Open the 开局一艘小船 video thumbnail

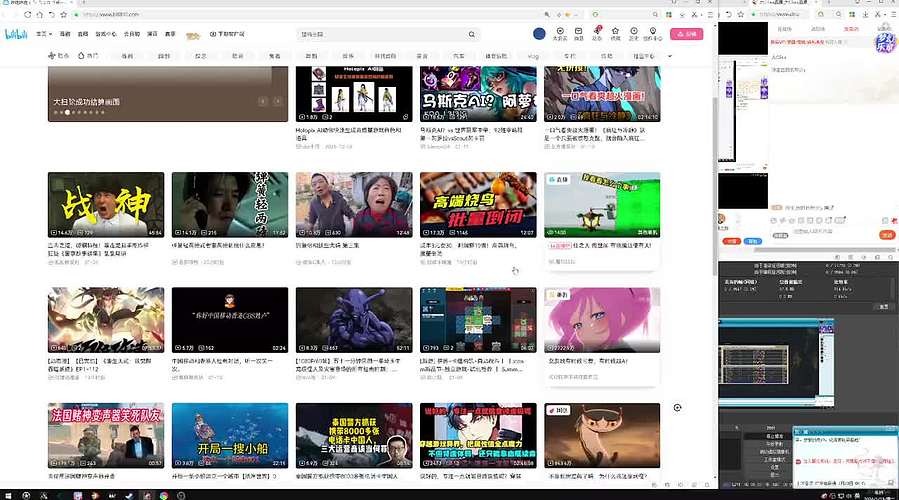pos(230,435)
